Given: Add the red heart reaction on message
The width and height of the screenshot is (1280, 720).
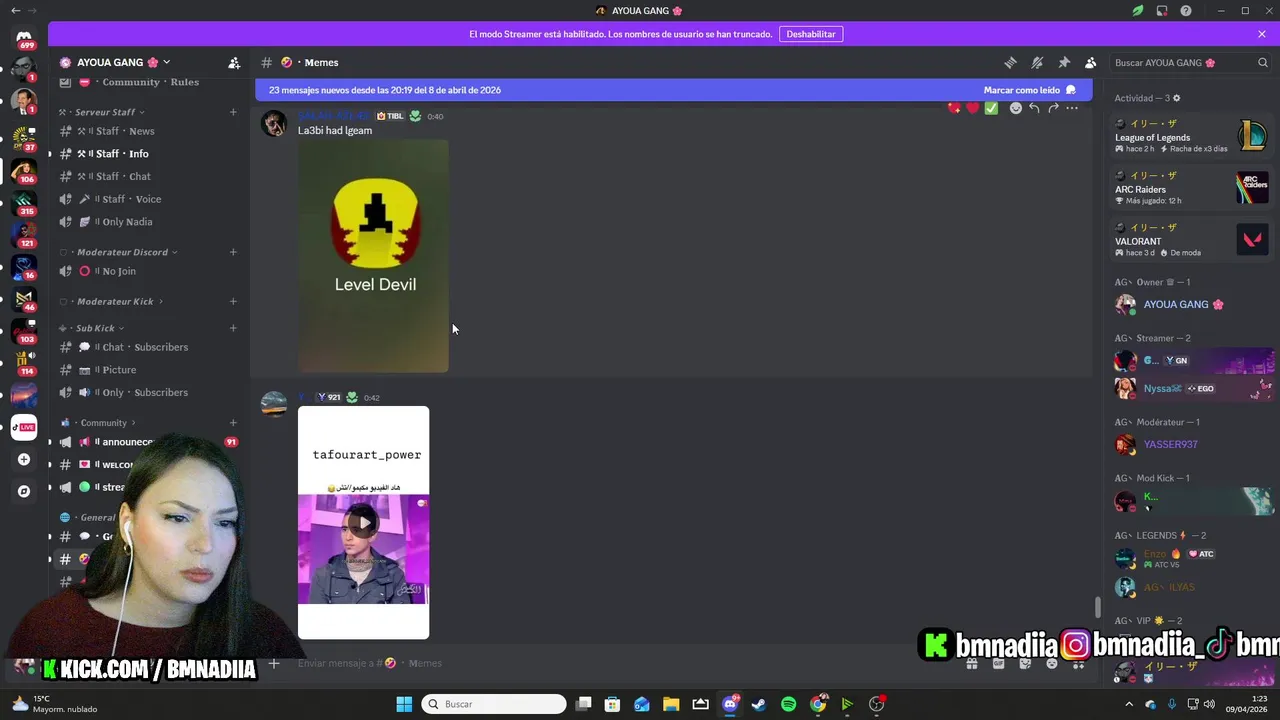Looking at the screenshot, I should (x=972, y=108).
